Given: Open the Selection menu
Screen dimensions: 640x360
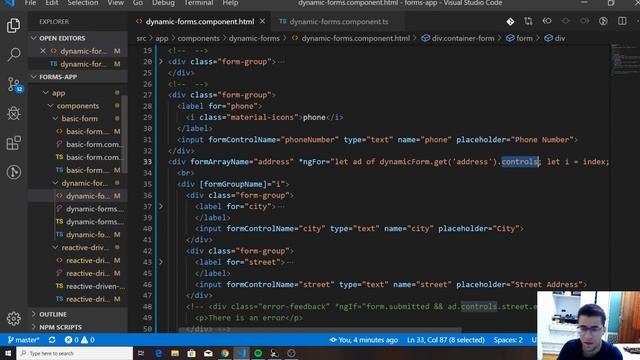Looking at the screenshot, I should (x=83, y=3).
